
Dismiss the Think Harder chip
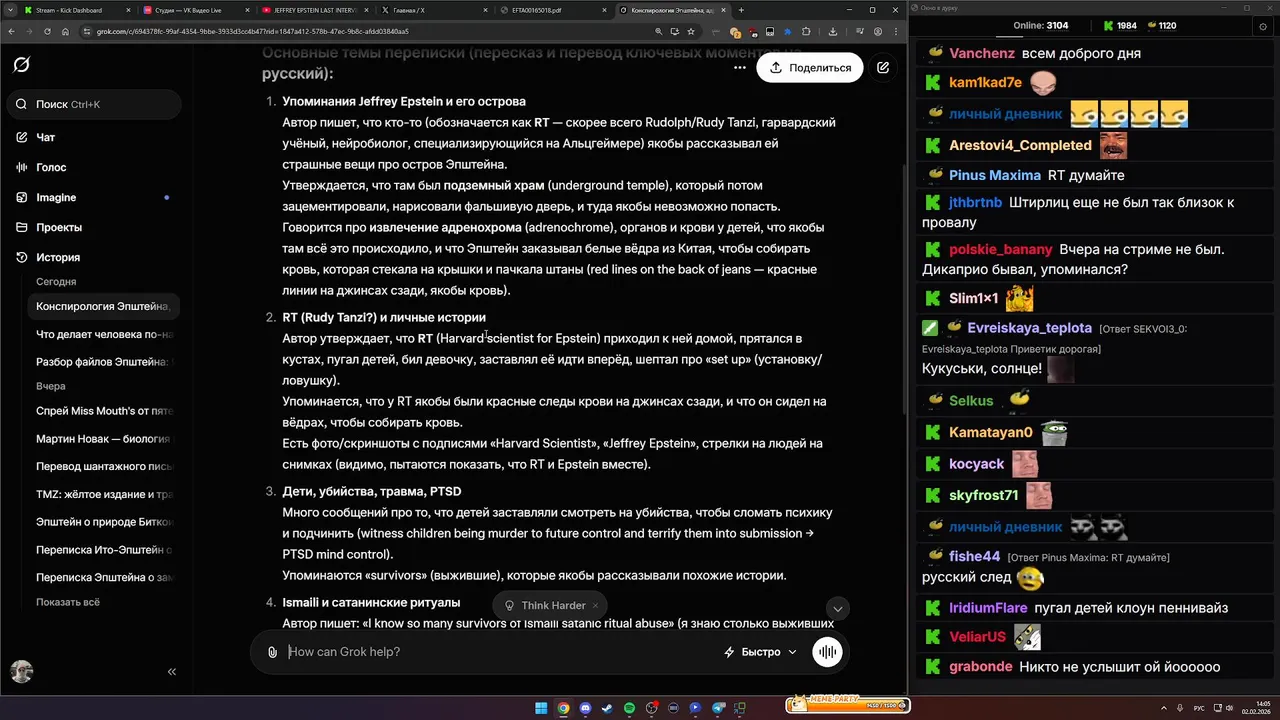595,605
